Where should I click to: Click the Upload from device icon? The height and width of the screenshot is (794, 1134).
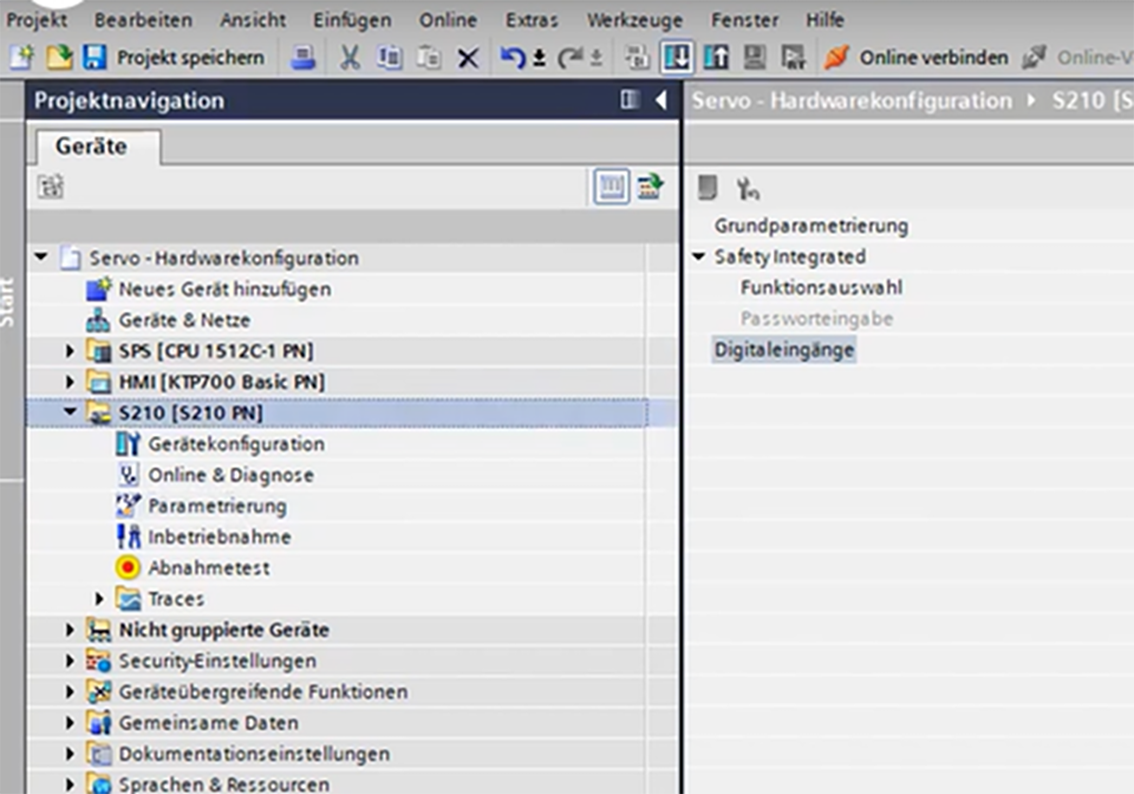tap(716, 57)
